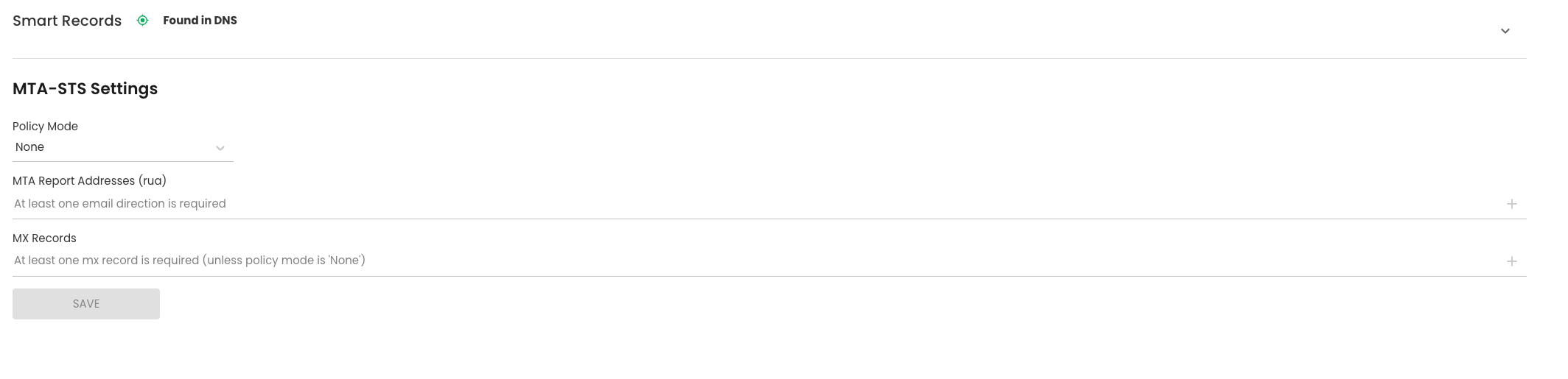Click the Found in DNS status text

(x=200, y=21)
